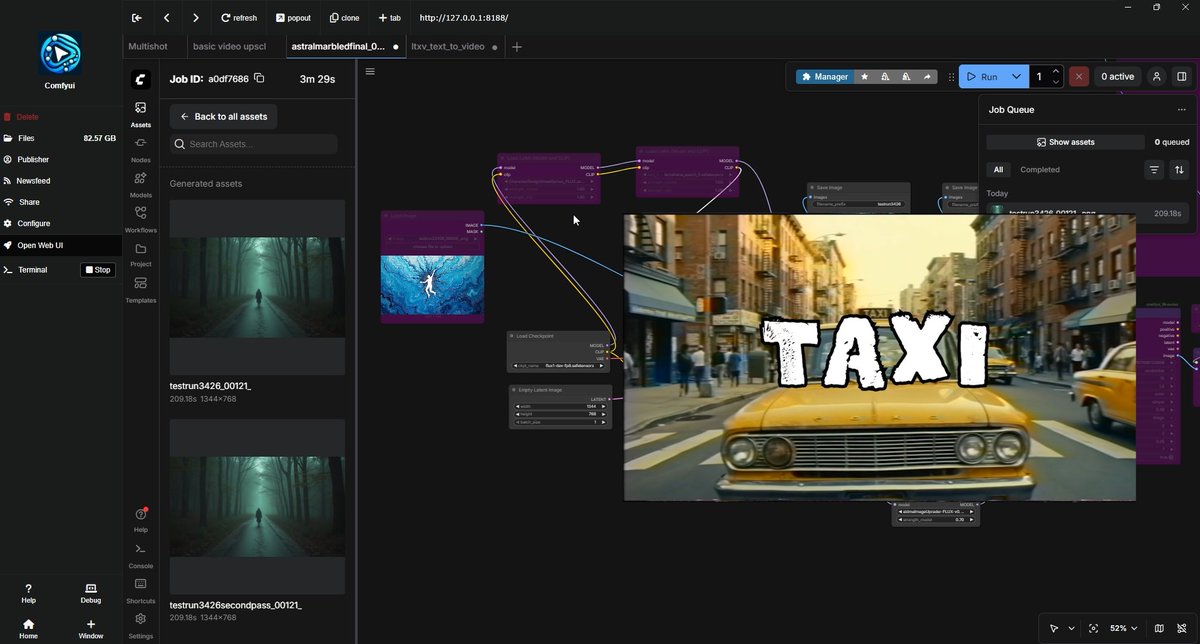Click the canvas hamburger menu icon

pos(370,71)
